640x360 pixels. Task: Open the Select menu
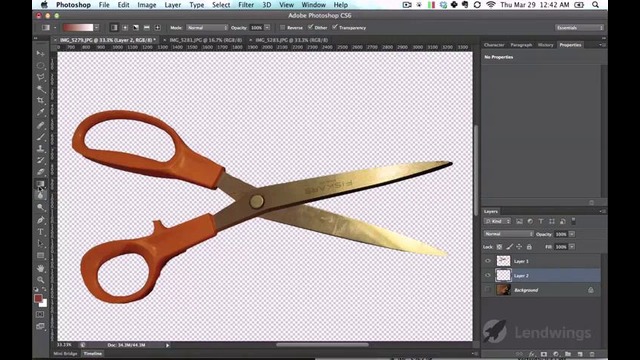(x=221, y=5)
